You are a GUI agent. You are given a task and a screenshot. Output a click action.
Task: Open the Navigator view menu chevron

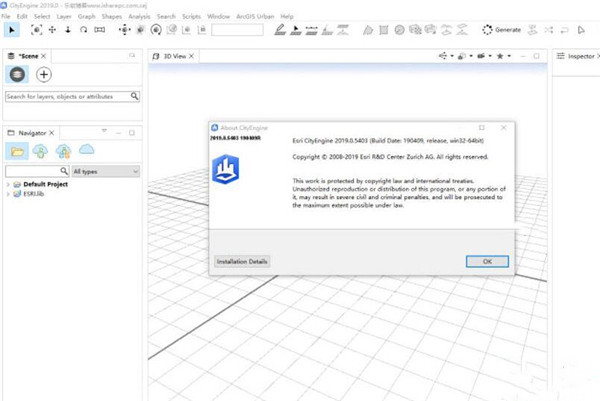104,131
